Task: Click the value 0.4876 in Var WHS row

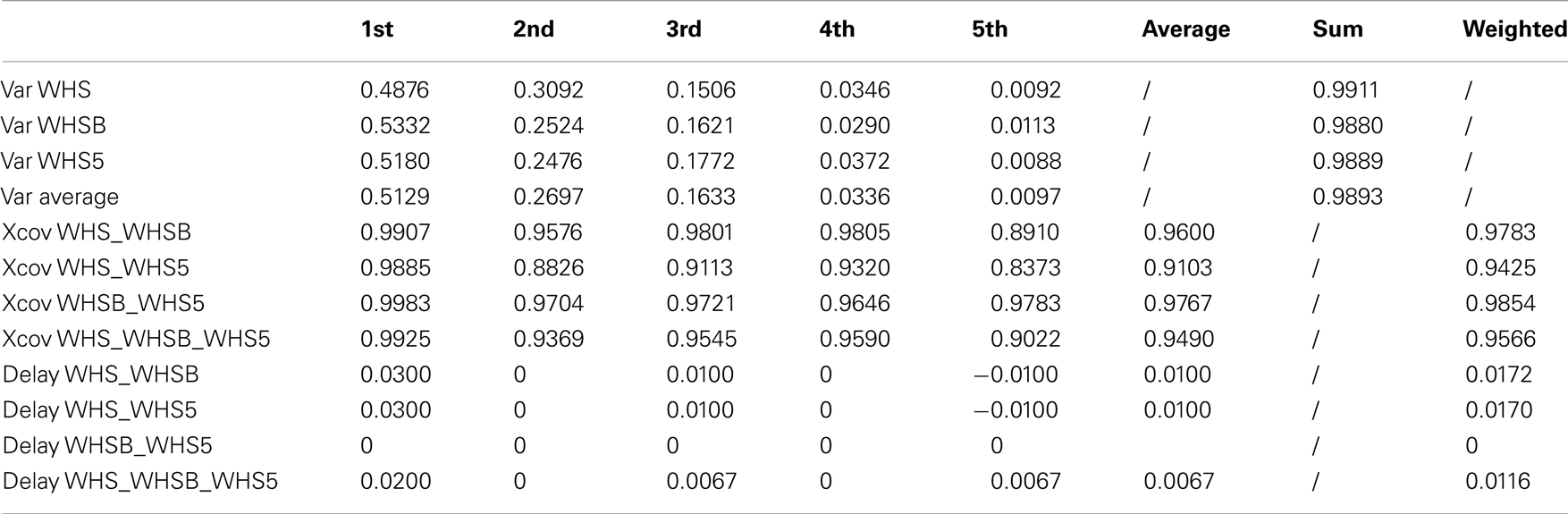Action: tap(394, 90)
